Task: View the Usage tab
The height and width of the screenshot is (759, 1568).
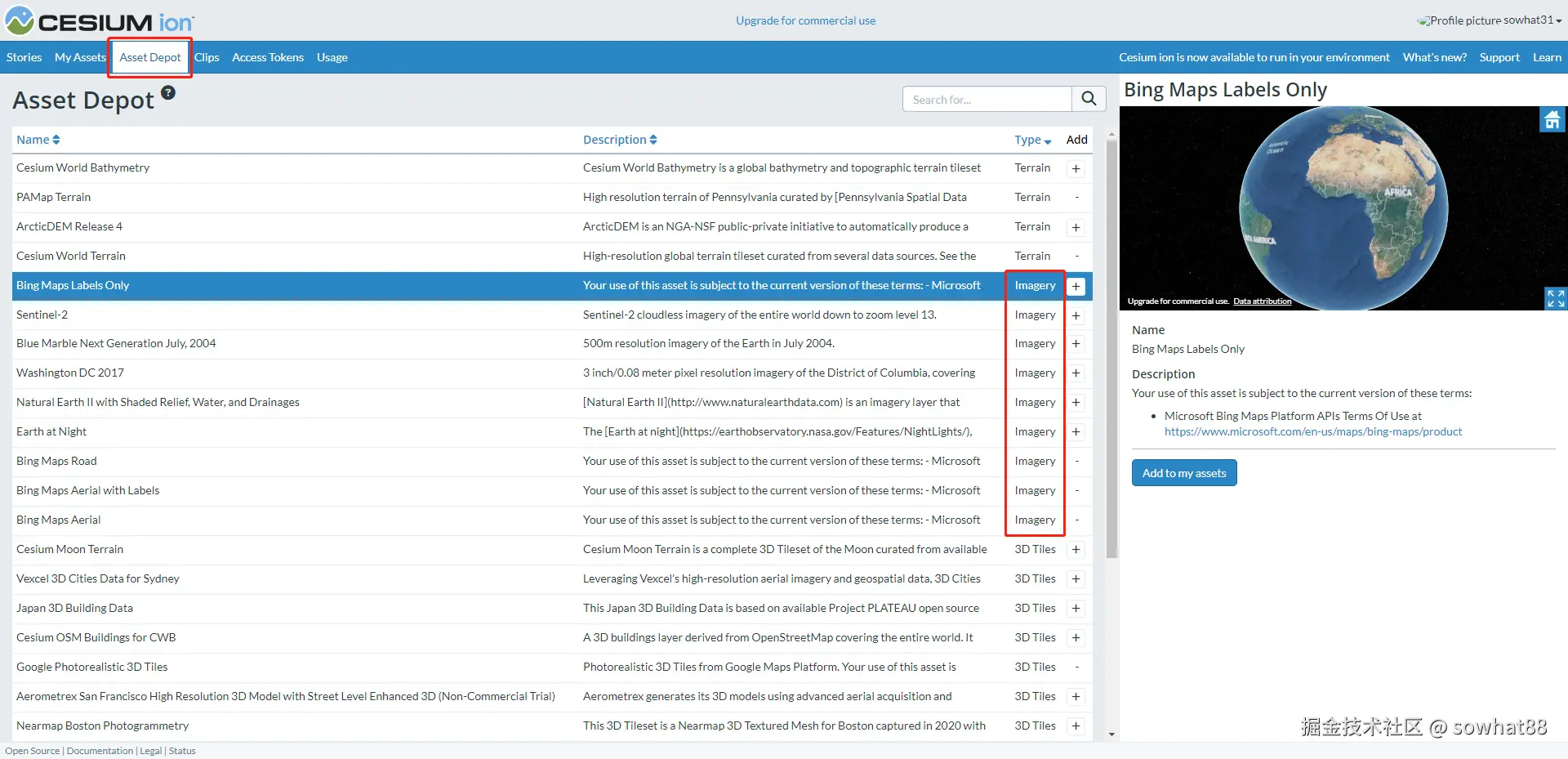Action: pos(332,57)
